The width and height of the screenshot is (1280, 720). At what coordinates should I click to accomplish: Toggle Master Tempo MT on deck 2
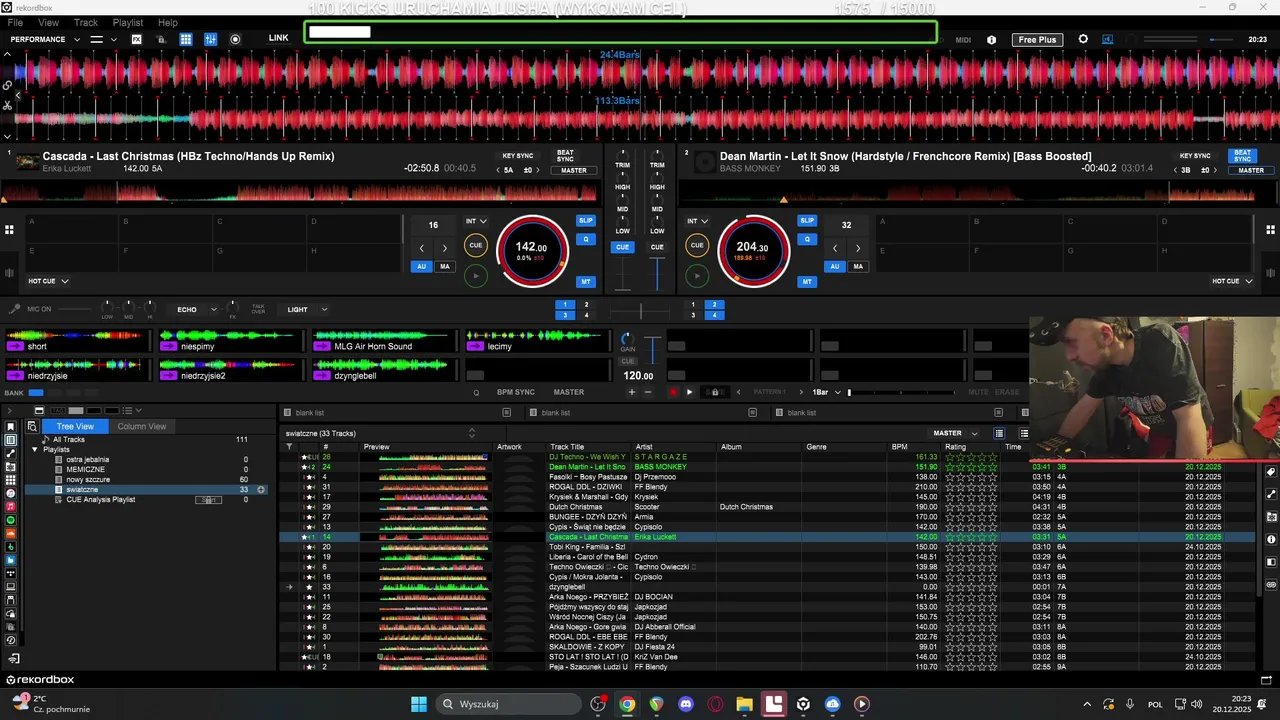point(807,282)
